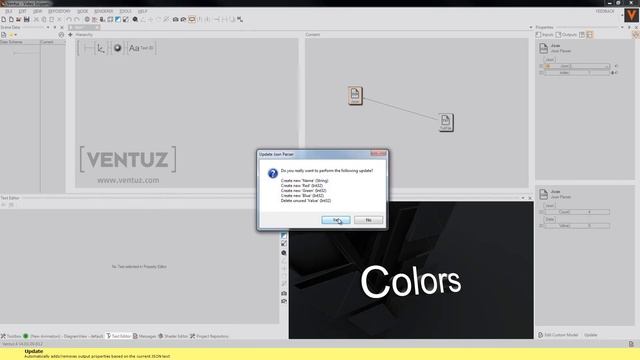Image resolution: width=640 pixels, height=360 pixels.
Task: Click the Undo toolbar icon
Action: tap(69, 19)
